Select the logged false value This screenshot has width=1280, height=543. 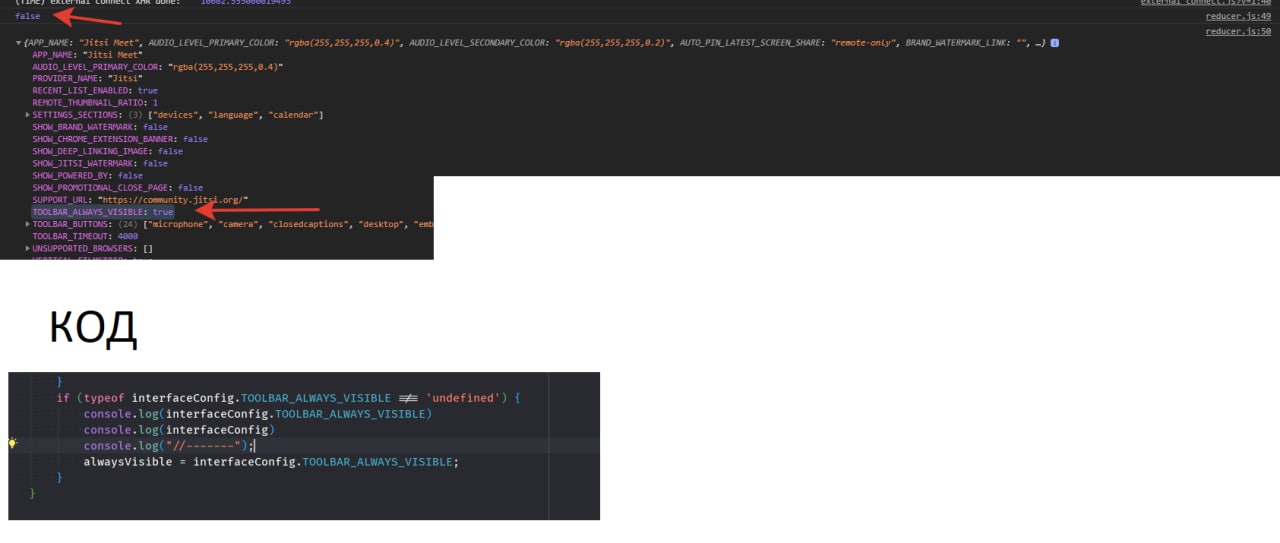[28, 16]
